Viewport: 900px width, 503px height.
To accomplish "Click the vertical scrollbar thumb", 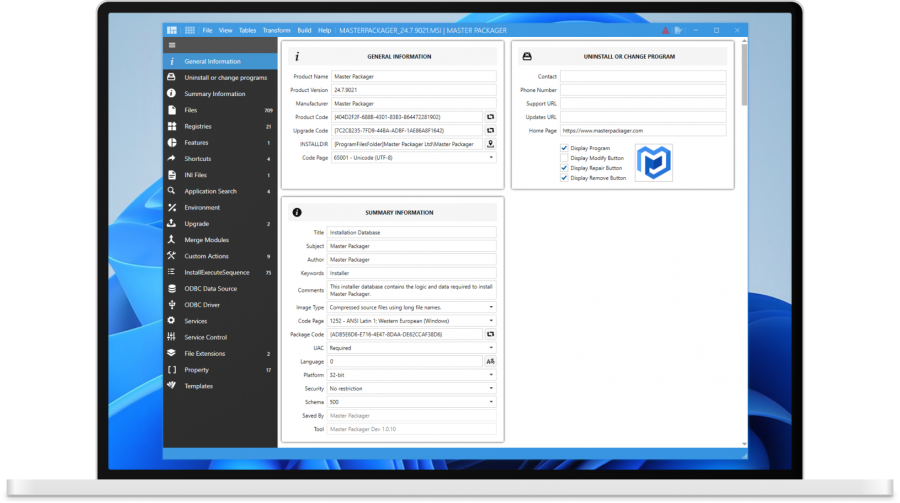I will (744, 75).
